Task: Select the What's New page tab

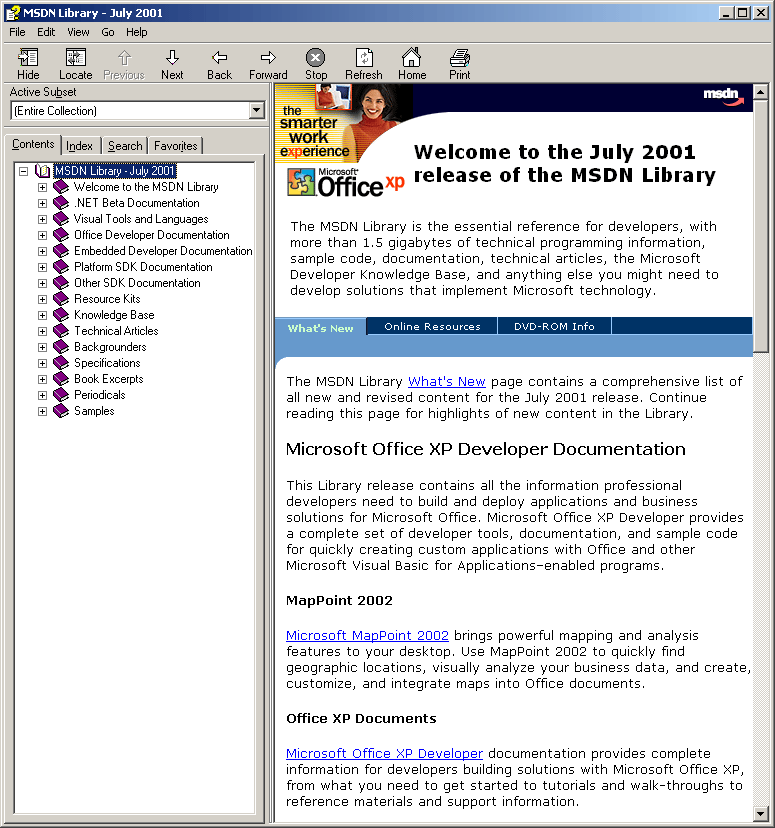Action: [320, 328]
